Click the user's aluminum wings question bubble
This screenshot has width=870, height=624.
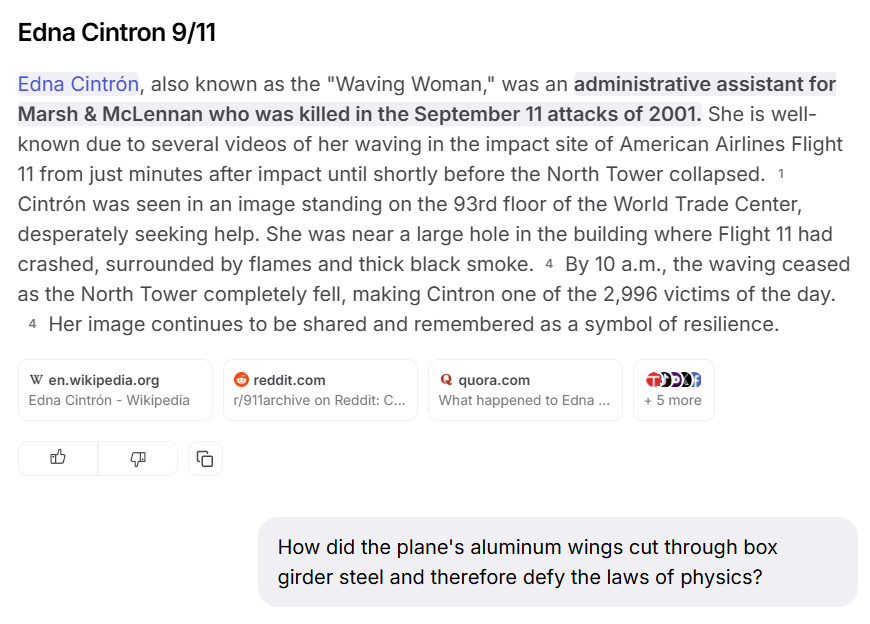pyautogui.click(x=557, y=562)
